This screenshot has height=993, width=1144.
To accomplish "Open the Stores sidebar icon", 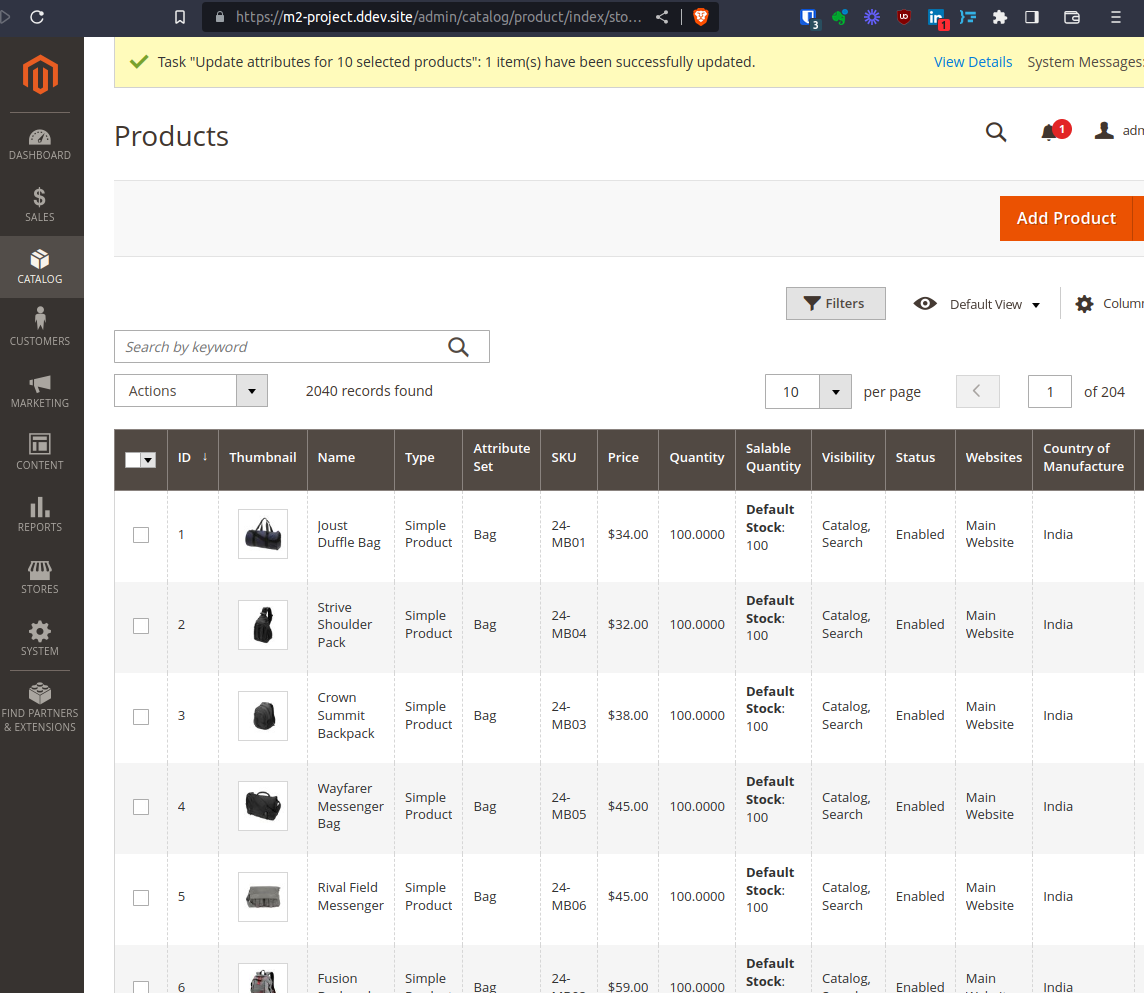I will [x=40, y=570].
